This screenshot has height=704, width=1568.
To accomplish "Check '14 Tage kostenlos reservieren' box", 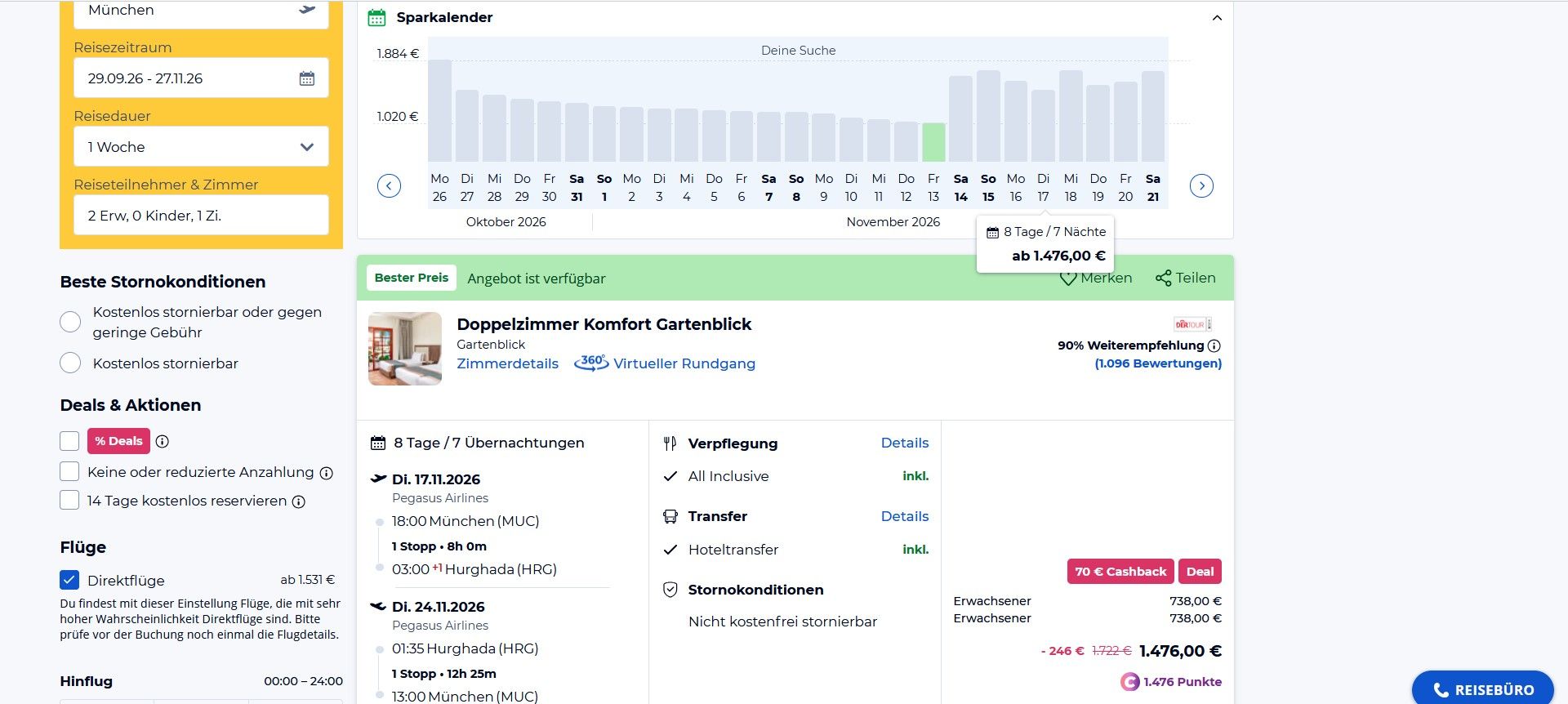I will click(x=69, y=501).
